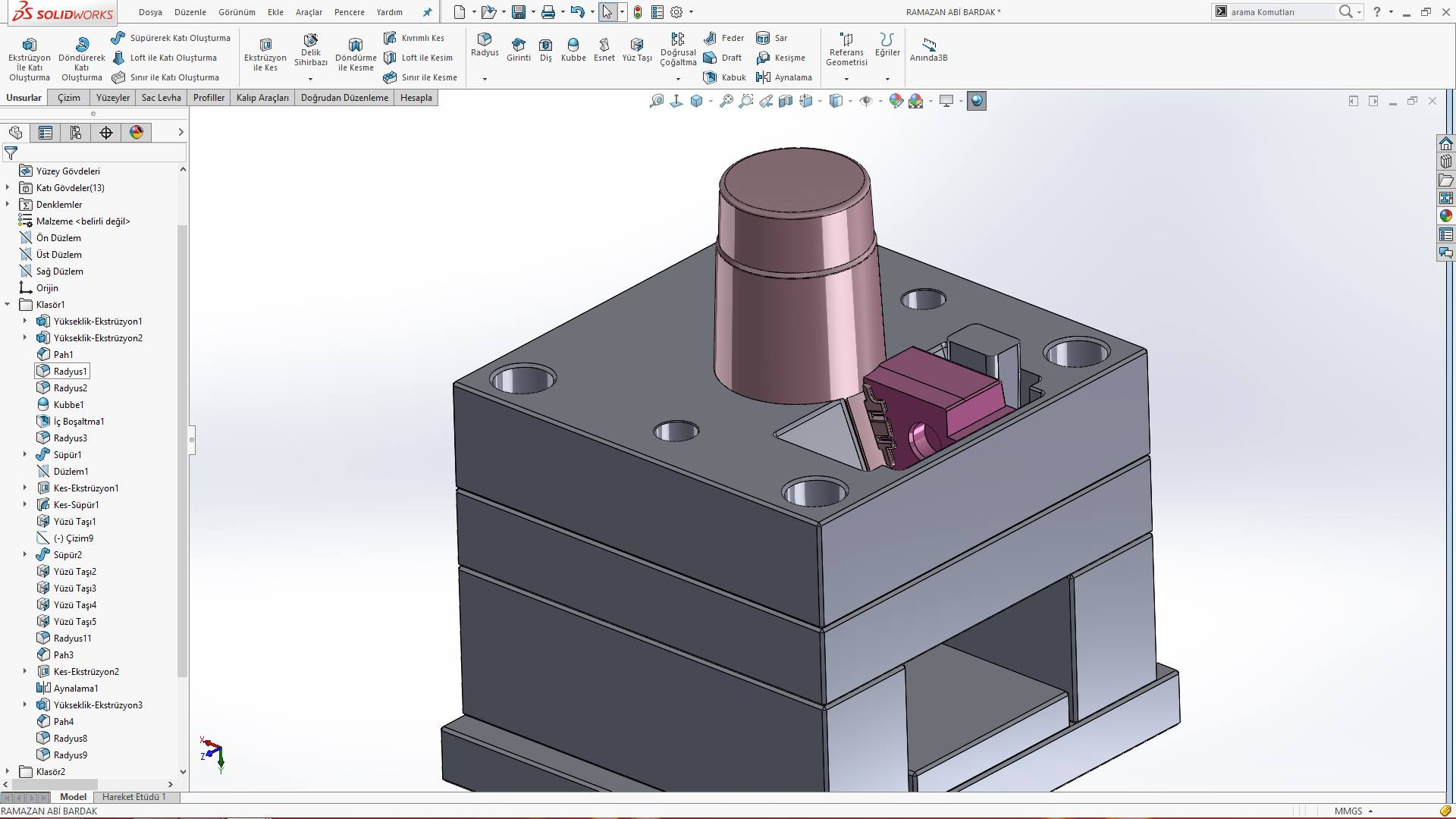Toggle the feature tree filter icon
The width and height of the screenshot is (1456, 819).
coord(11,153)
